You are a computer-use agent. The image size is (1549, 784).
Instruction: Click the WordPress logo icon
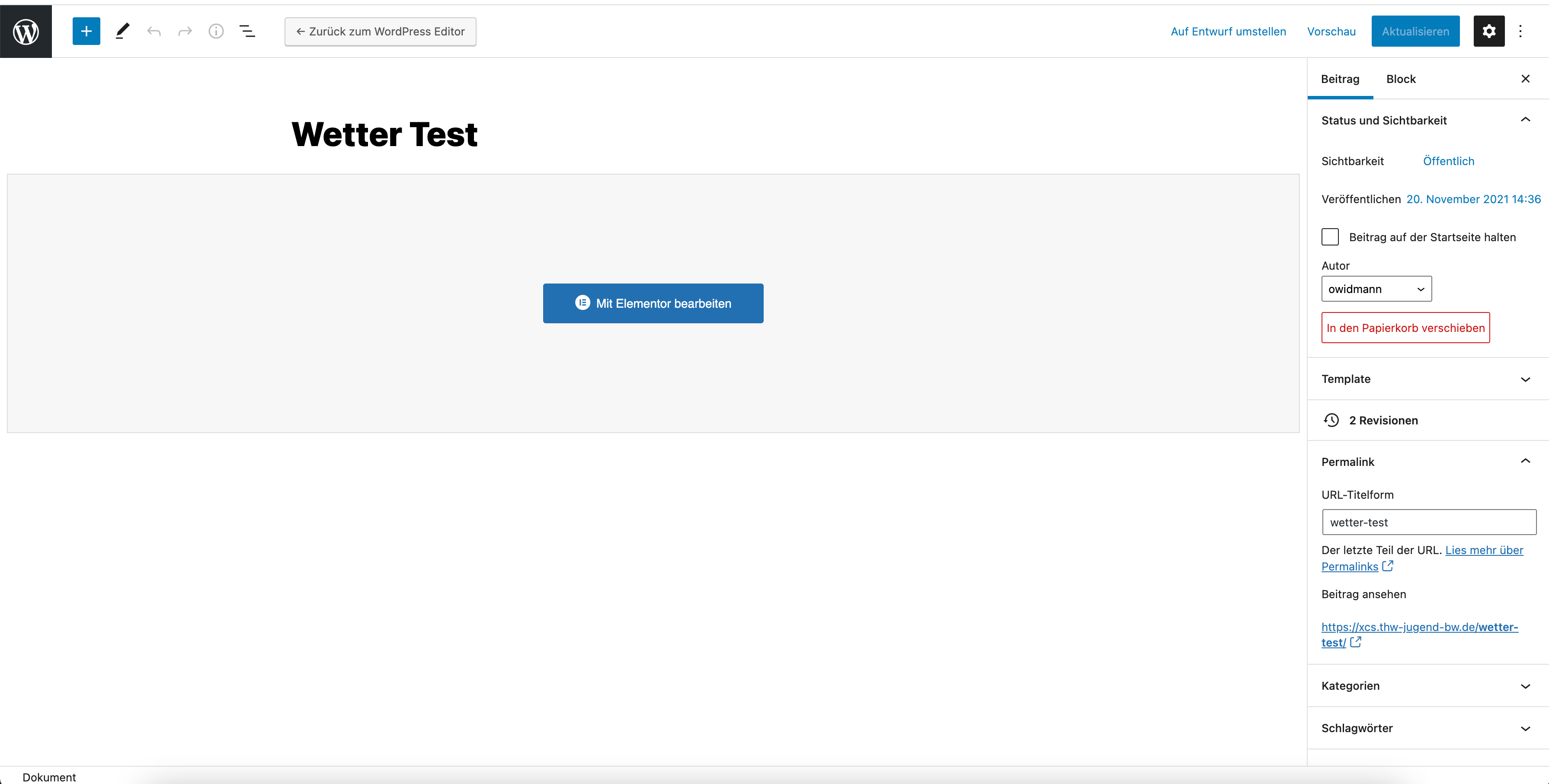(x=26, y=31)
